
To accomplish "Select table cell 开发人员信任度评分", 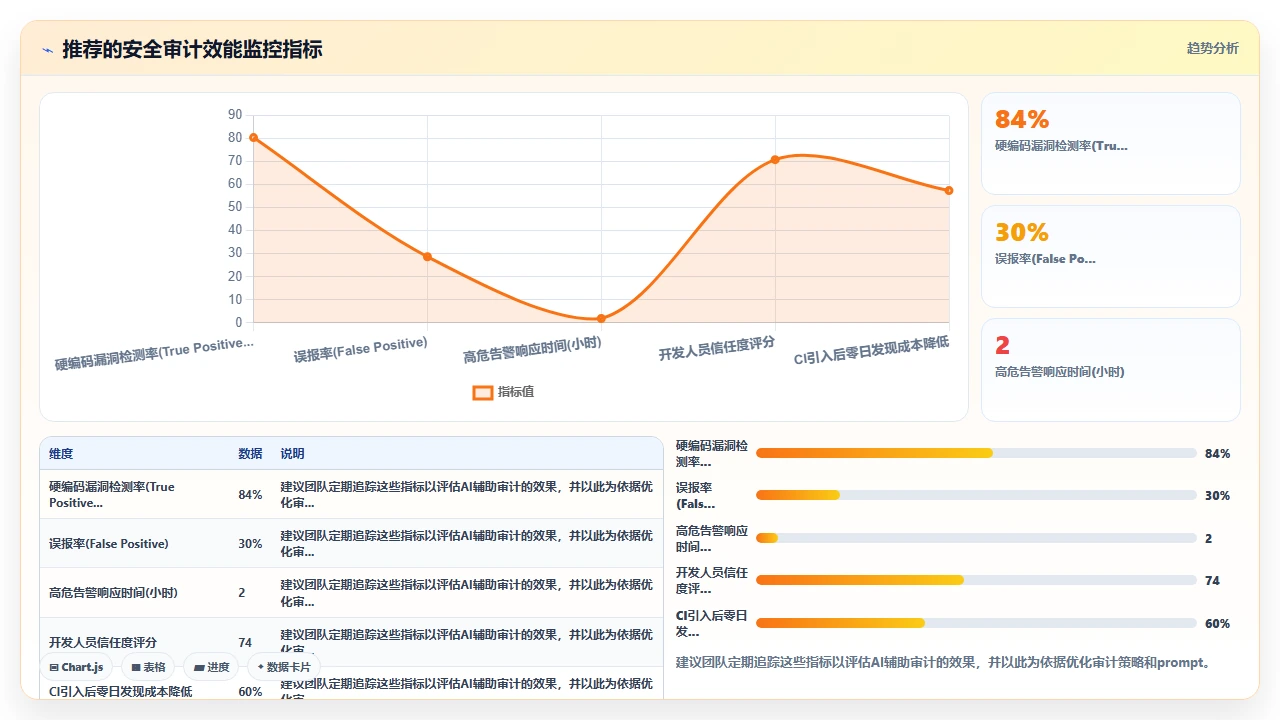I will pyautogui.click(x=134, y=642).
